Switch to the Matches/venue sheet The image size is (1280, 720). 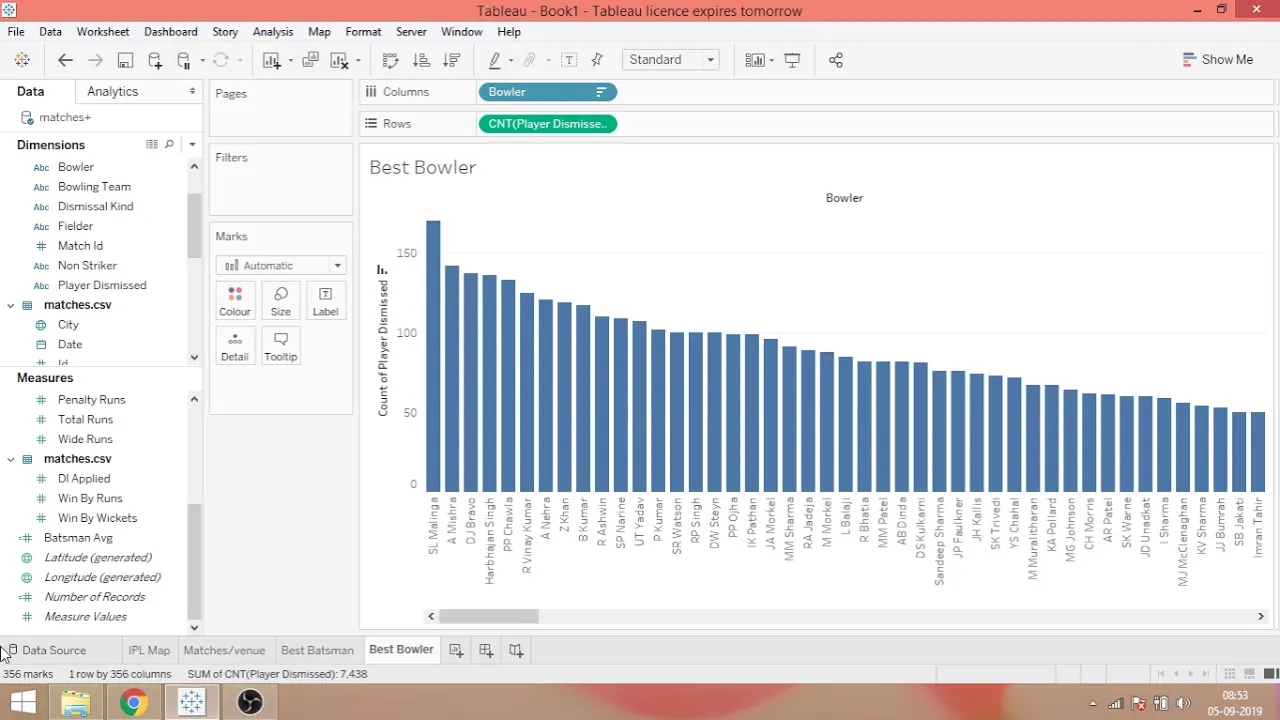tap(224, 650)
